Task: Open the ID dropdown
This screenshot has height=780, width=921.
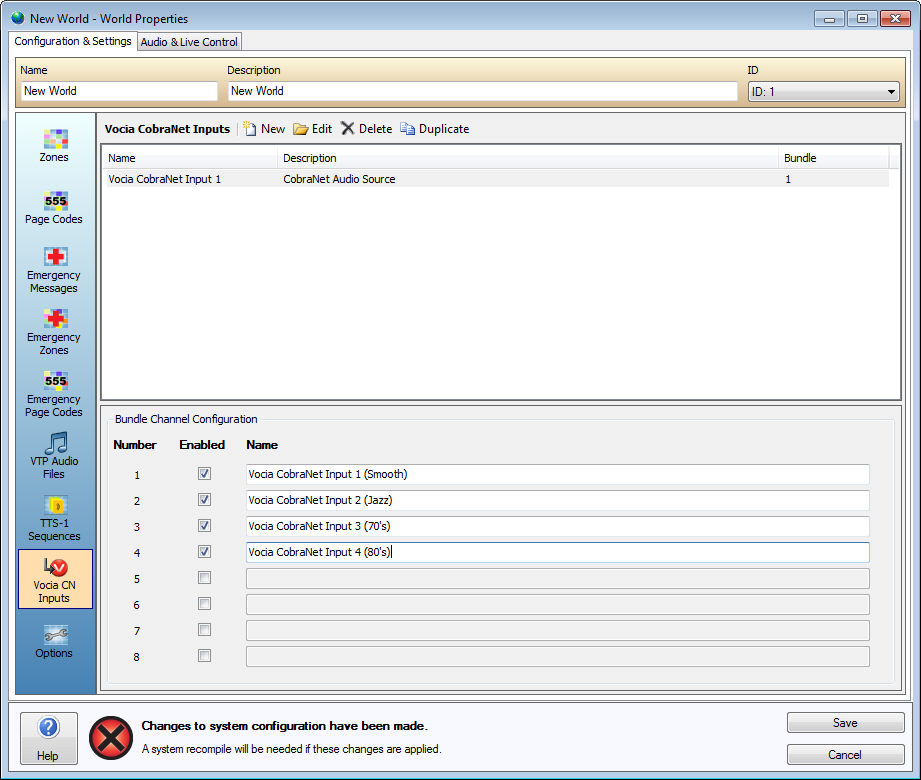Action: coord(823,92)
